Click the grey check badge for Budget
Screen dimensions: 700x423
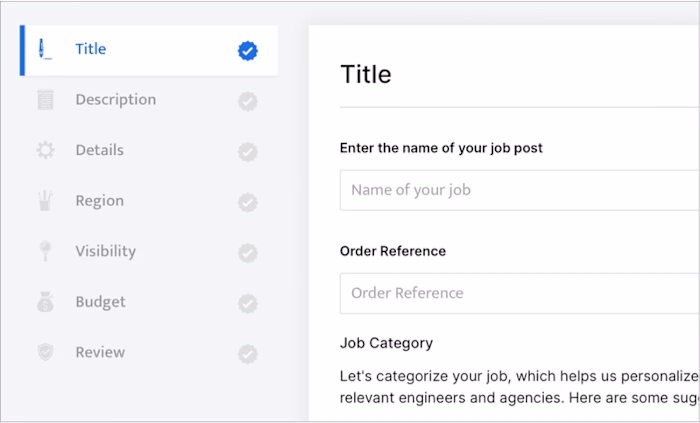(x=248, y=303)
